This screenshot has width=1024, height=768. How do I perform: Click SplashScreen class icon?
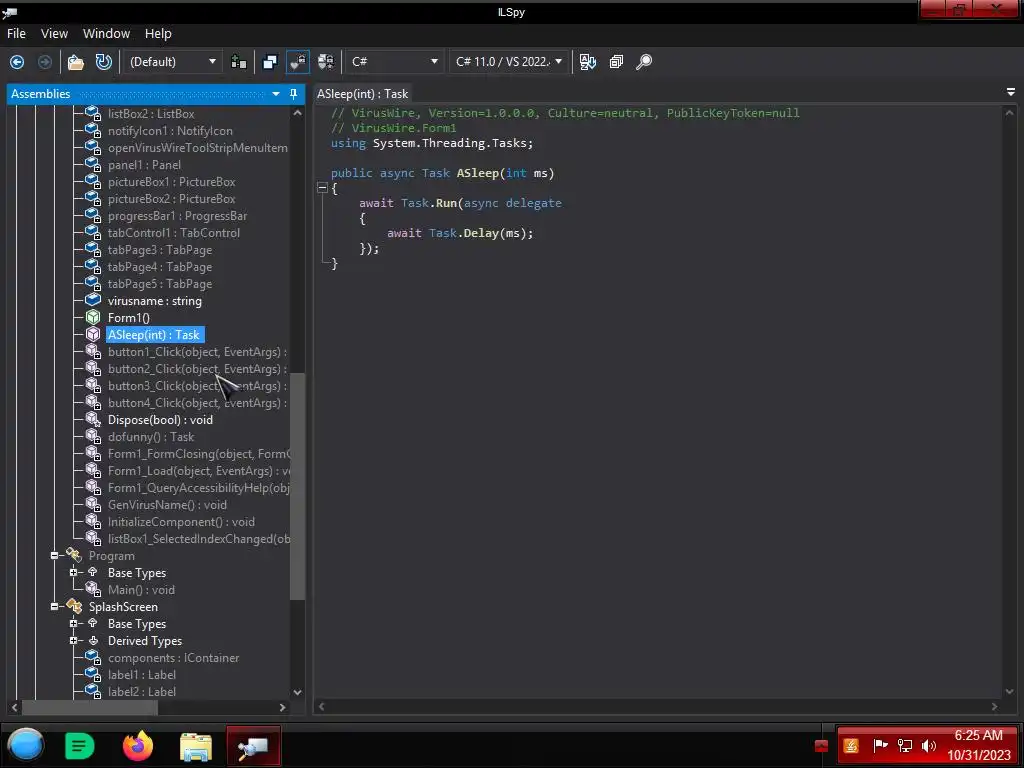click(74, 607)
